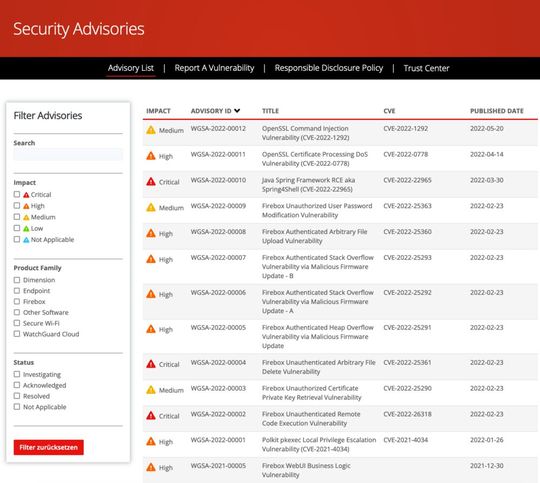Viewport: 540px width, 483px height.
Task: Open Firebox Authenticated Arbitrary File Upload advisory
Action: [314, 236]
